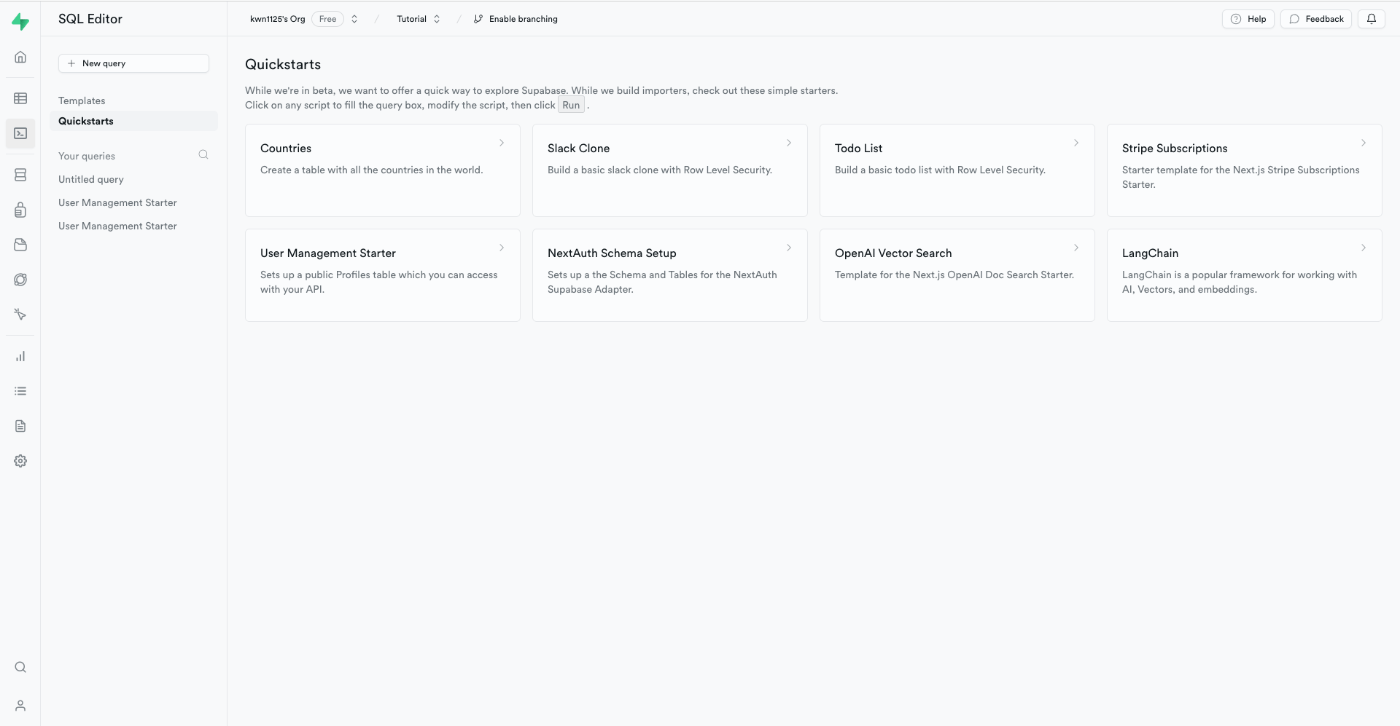The width and height of the screenshot is (1400, 726).
Task: Select the NextAuth Schema Setup title
Action: tap(612, 253)
